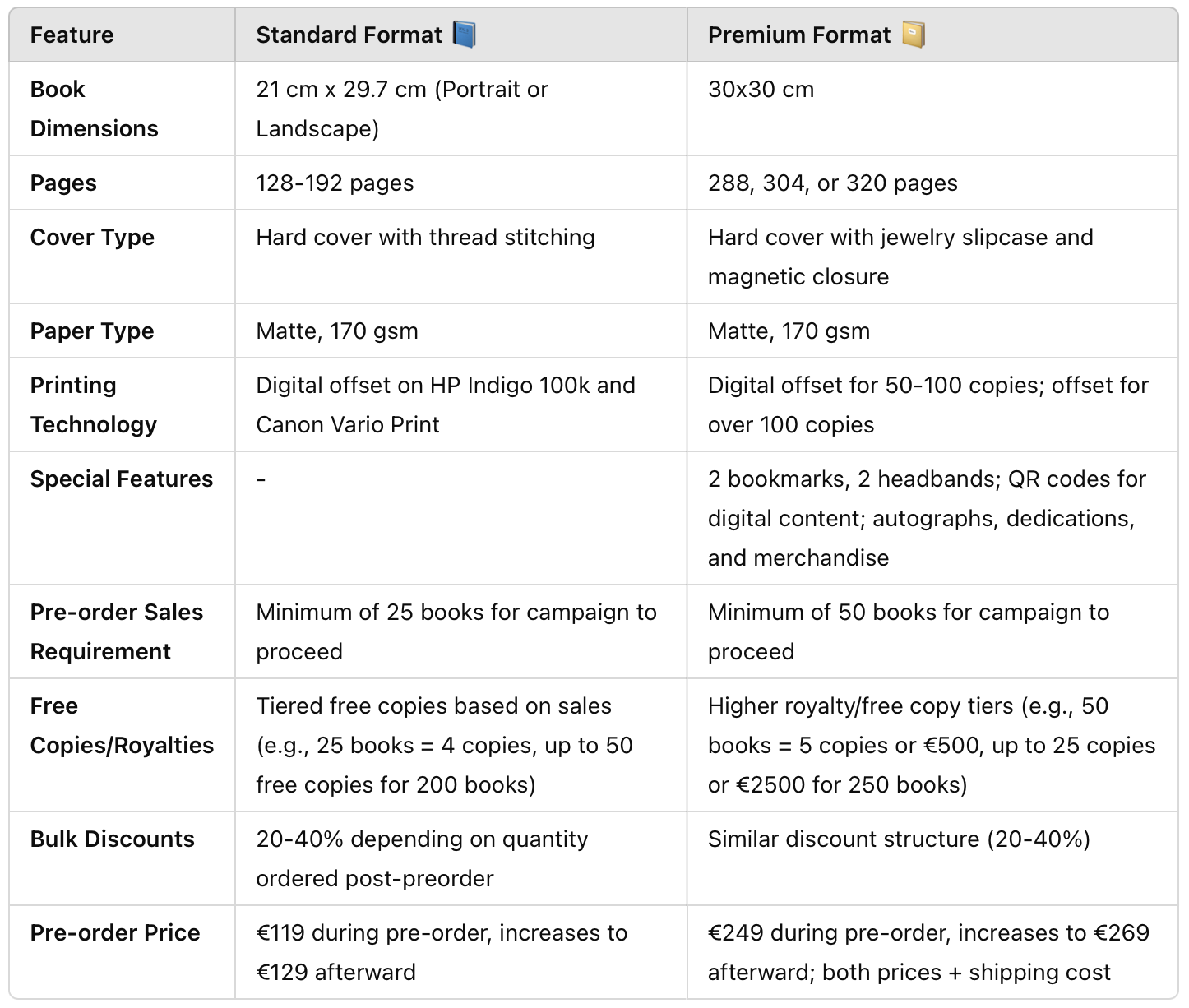Click the blue book icon beside Standard Format

[465, 35]
